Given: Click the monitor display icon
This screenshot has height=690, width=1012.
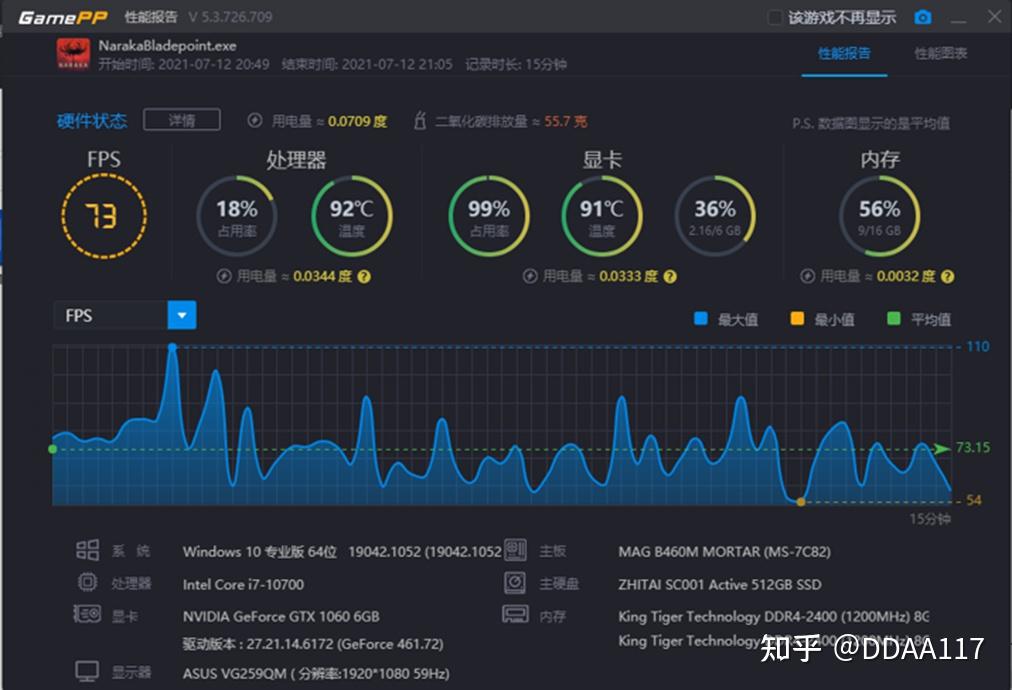Looking at the screenshot, I should coord(87,671).
